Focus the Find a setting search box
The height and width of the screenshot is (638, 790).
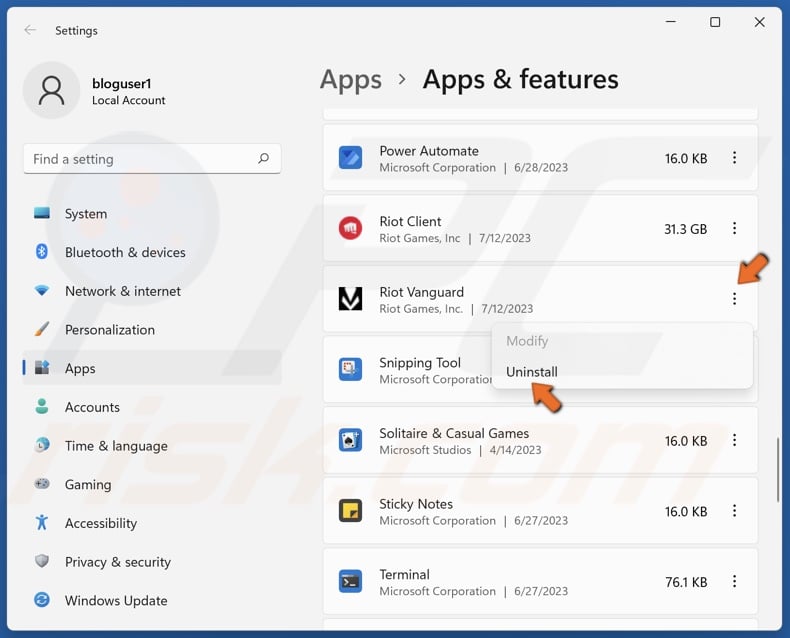(152, 159)
